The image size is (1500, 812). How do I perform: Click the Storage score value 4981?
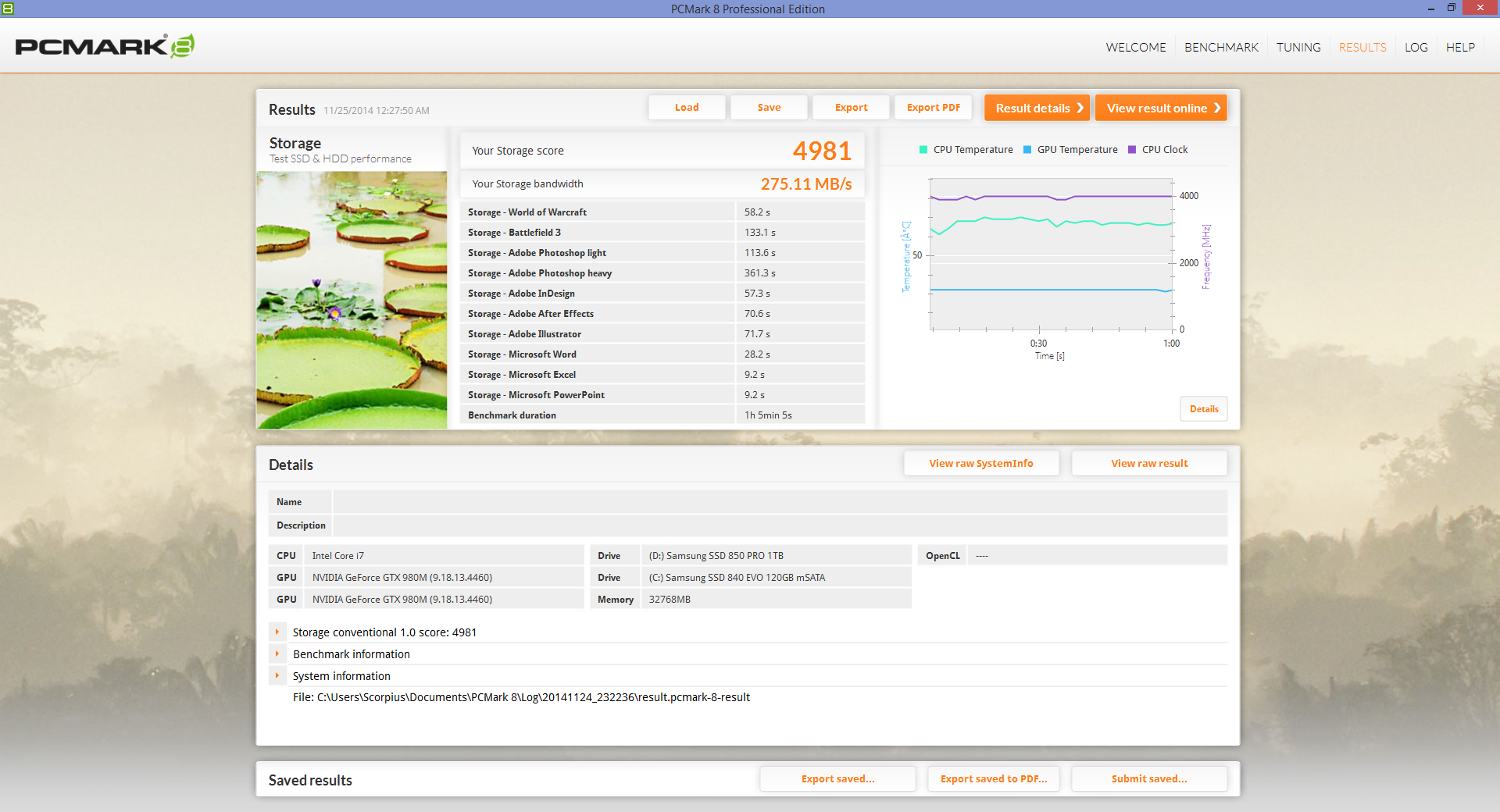coord(822,151)
